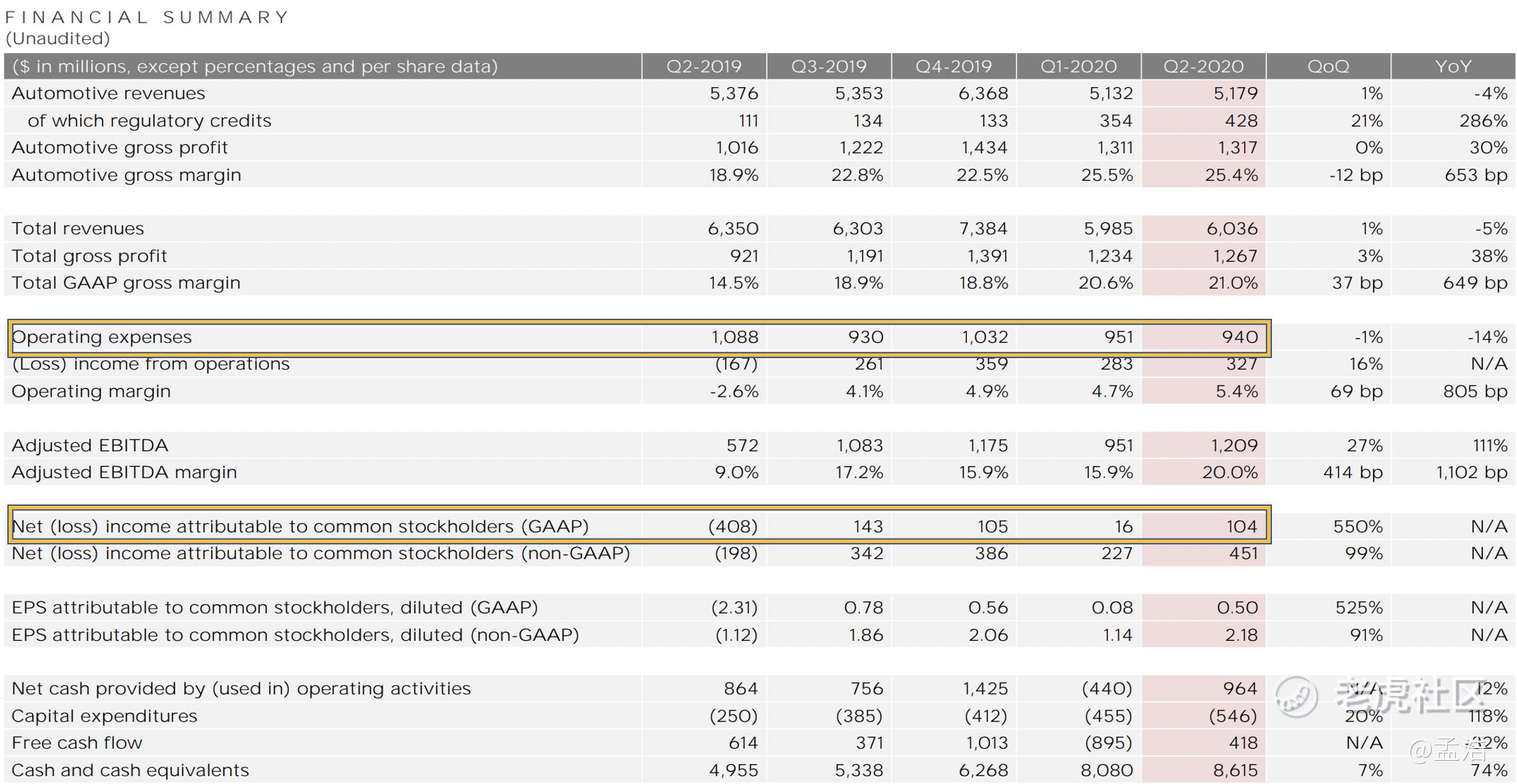
Task: Click Q2-2020 Operating expenses value 940
Action: [x=1239, y=337]
